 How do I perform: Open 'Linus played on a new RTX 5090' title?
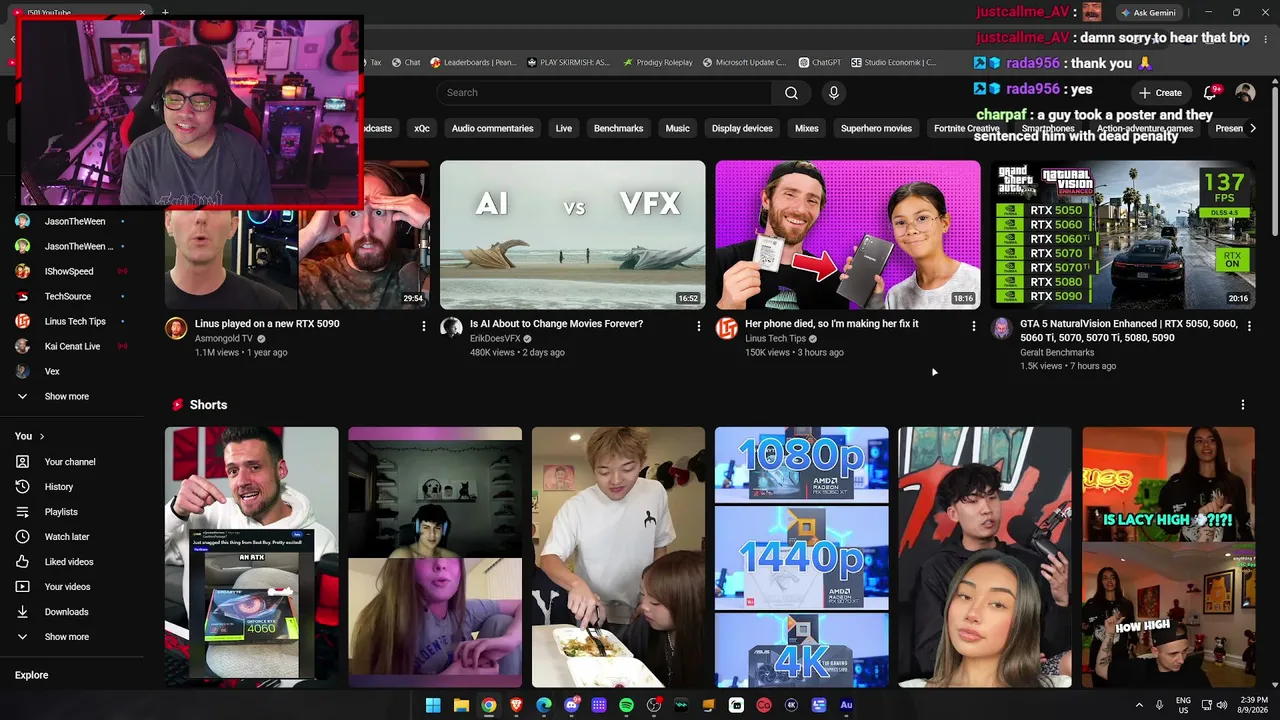[267, 324]
